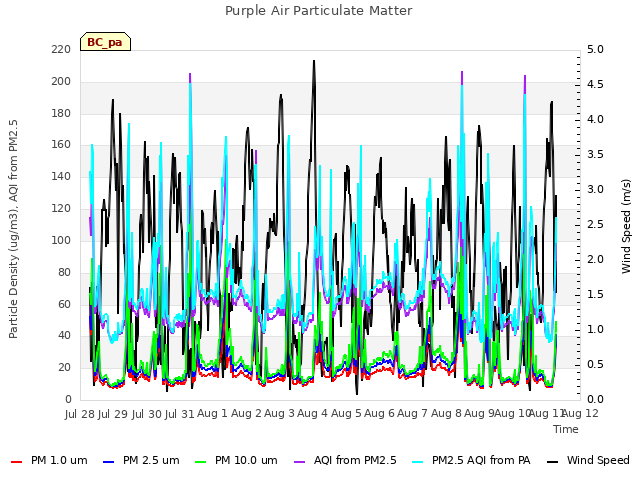Click the red PM 1.0 um legend swatch
Viewport: 640px width, 480px height.
(16, 462)
